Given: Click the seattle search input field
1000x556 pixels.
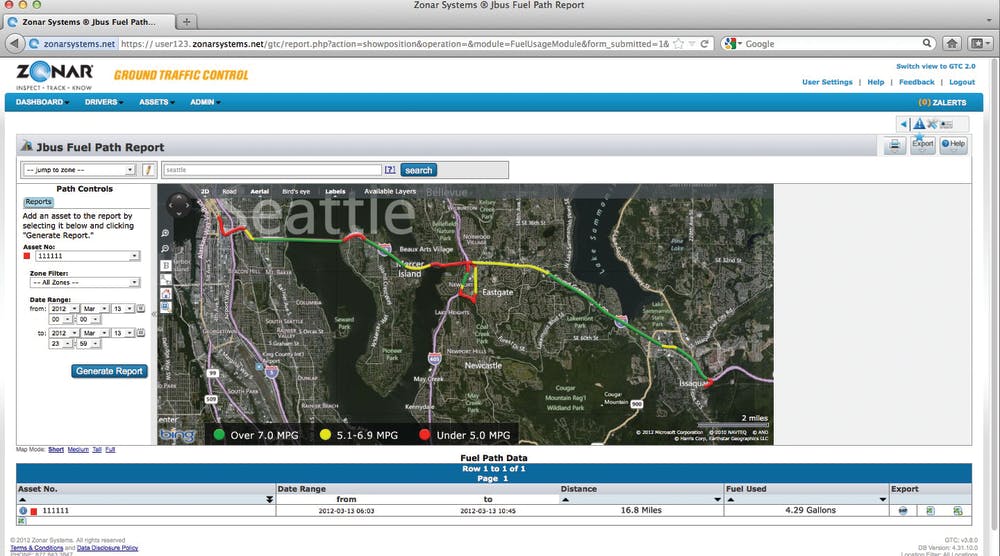Looking at the screenshot, I should point(273,170).
